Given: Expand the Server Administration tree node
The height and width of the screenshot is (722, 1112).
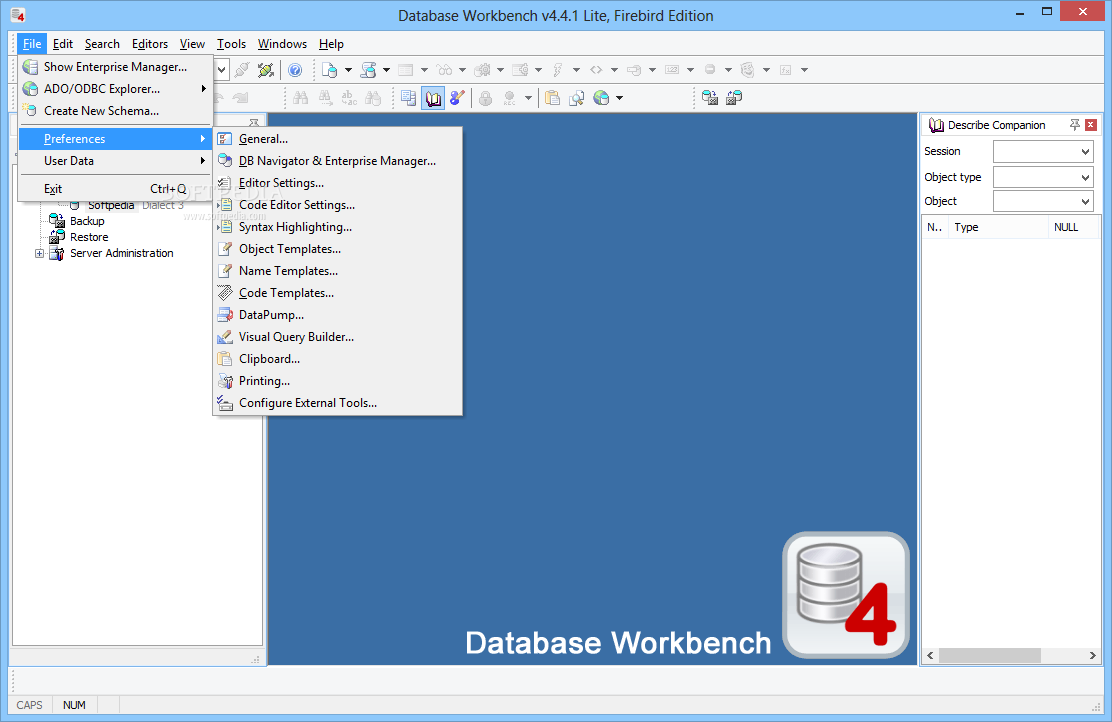Looking at the screenshot, I should click(40, 253).
